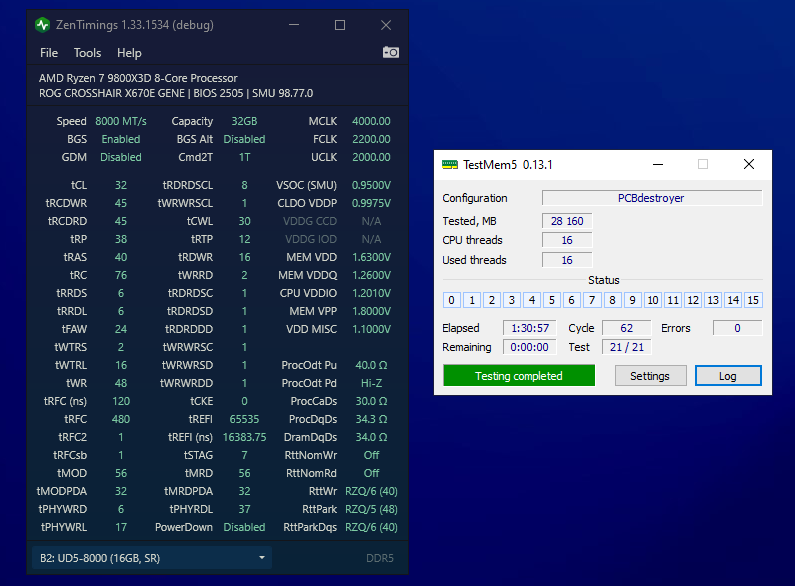Select thread status box 0
The height and width of the screenshot is (586, 795).
(452, 300)
